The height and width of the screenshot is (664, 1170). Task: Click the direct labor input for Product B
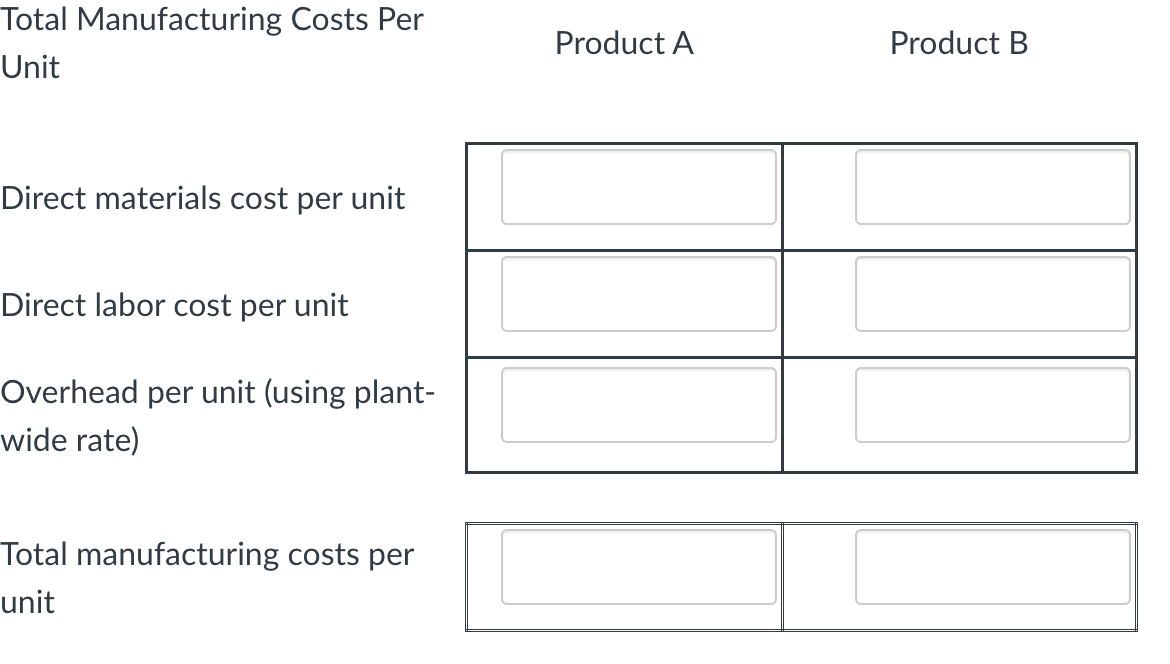[x=993, y=294]
